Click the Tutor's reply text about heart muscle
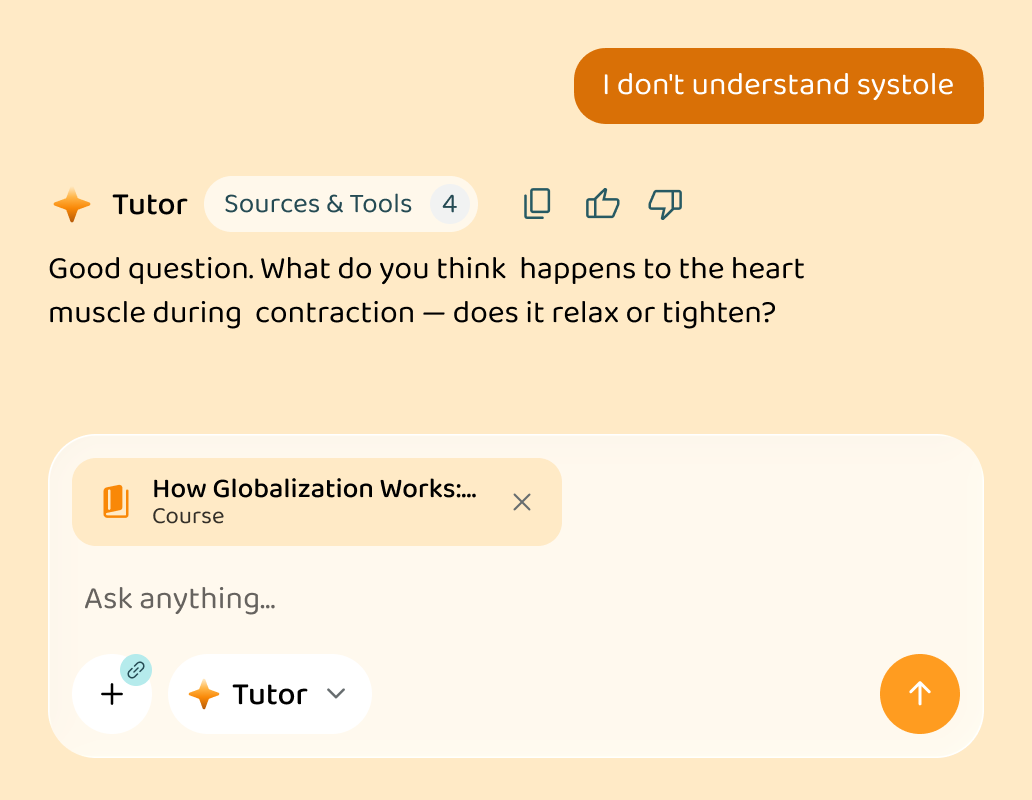1032x800 pixels. (426, 290)
